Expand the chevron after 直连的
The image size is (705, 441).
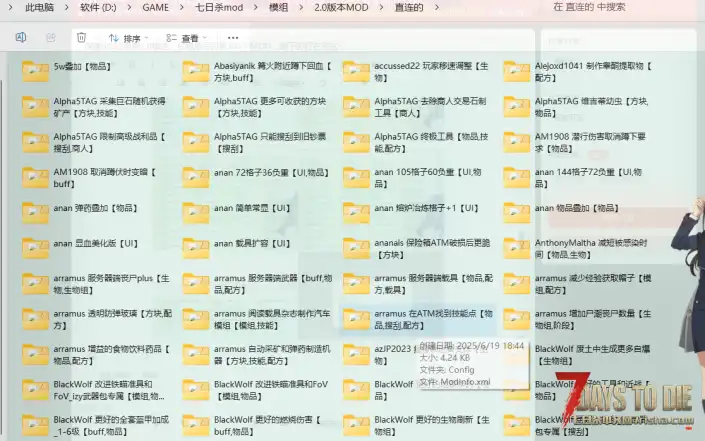(436, 8)
